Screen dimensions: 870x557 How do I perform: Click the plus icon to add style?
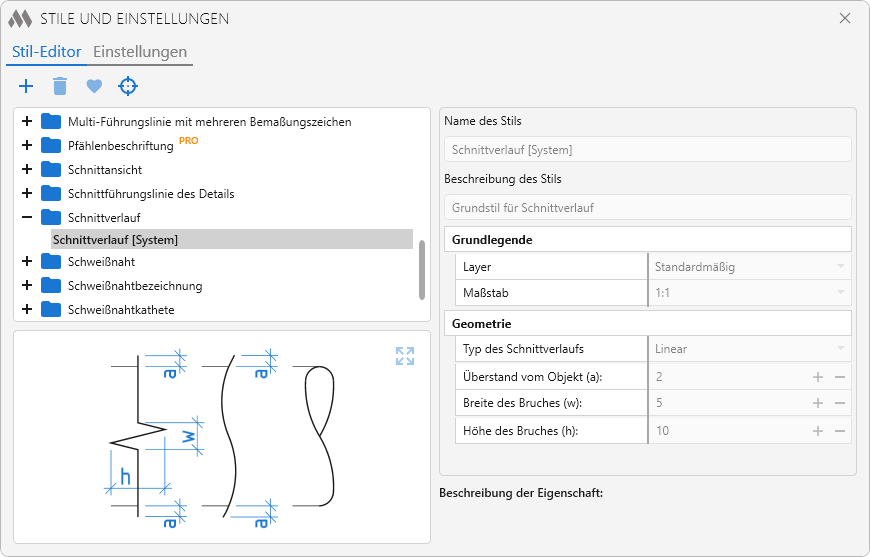click(x=26, y=86)
